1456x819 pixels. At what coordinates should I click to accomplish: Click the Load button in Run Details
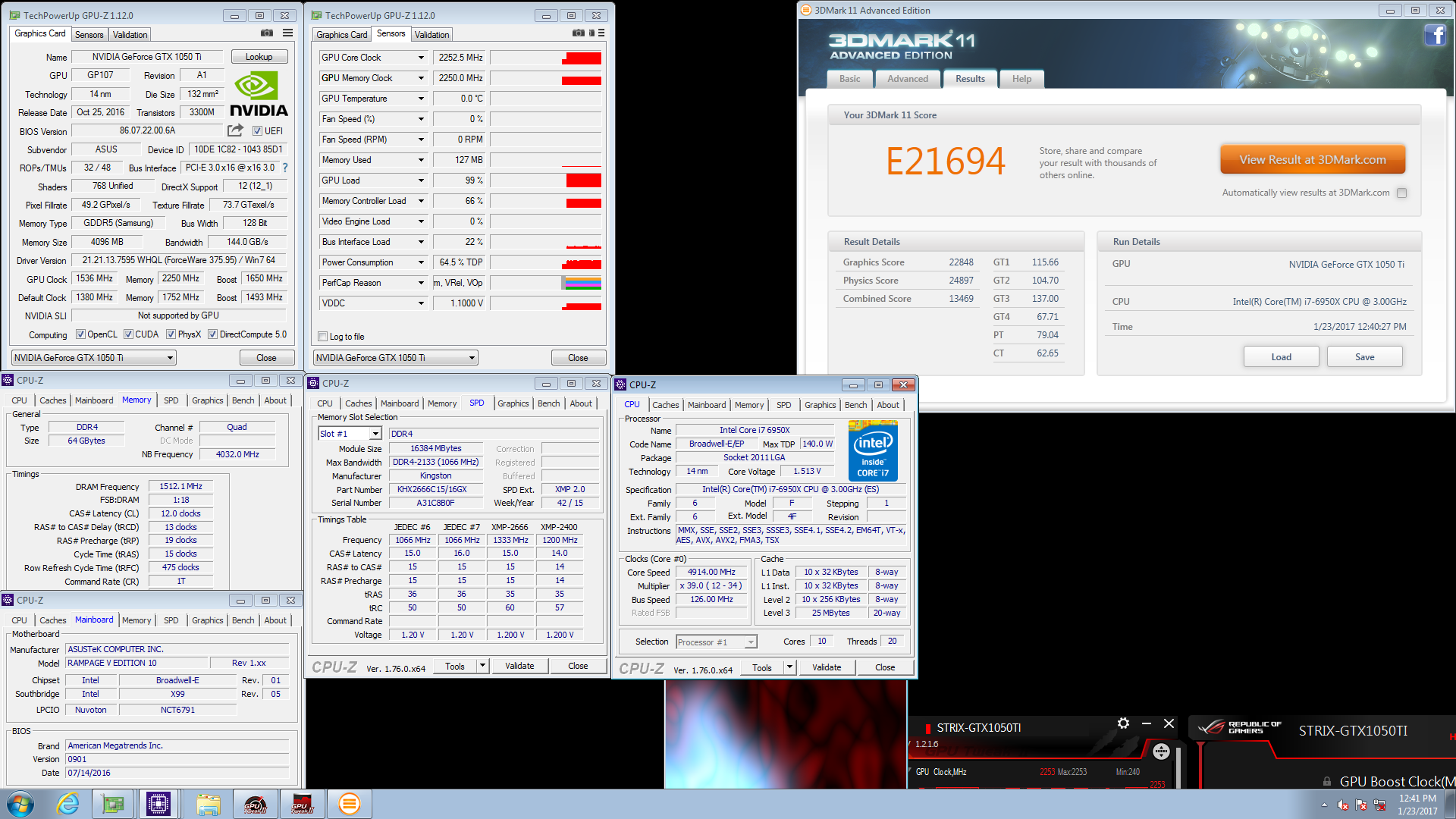(x=1281, y=357)
